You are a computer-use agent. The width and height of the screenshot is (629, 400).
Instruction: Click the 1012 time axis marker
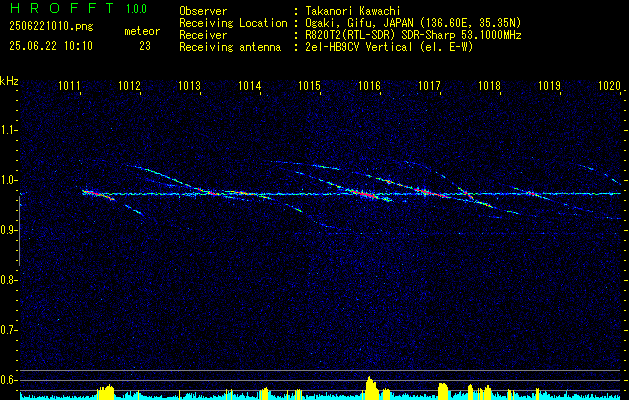pos(130,86)
